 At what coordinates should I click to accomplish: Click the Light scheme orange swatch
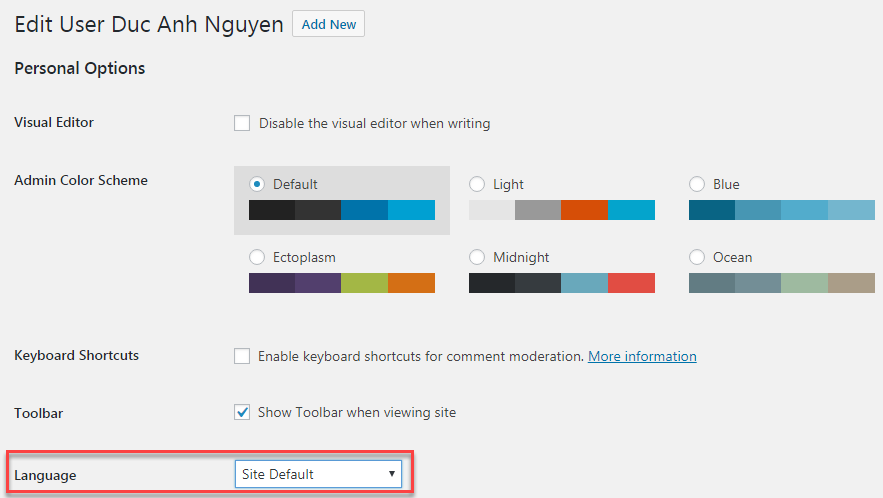584,210
